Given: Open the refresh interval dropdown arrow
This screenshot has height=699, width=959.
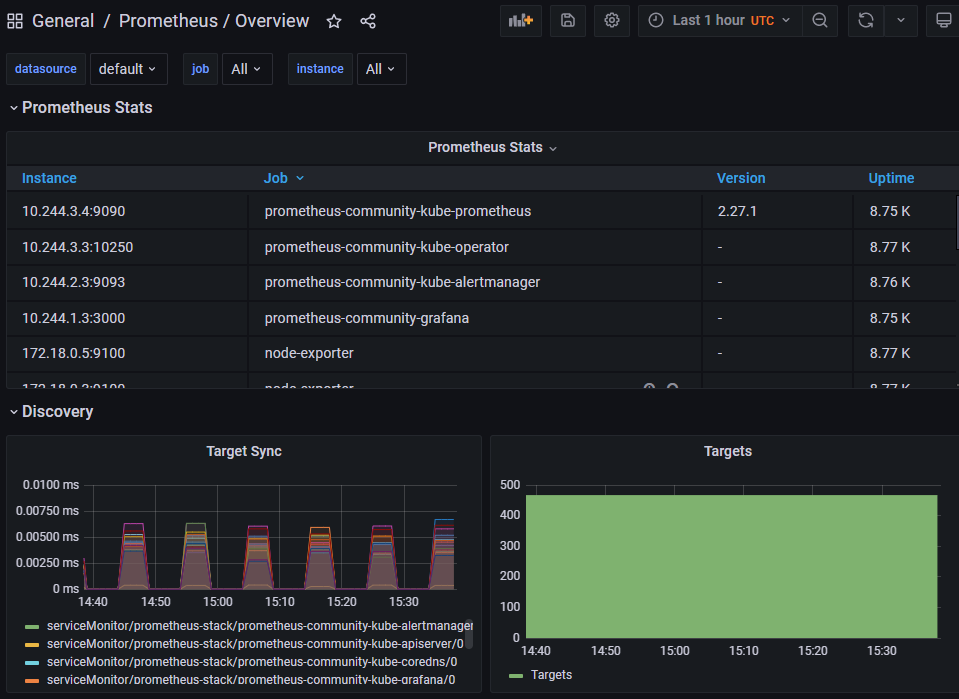Looking at the screenshot, I should (x=902, y=20).
